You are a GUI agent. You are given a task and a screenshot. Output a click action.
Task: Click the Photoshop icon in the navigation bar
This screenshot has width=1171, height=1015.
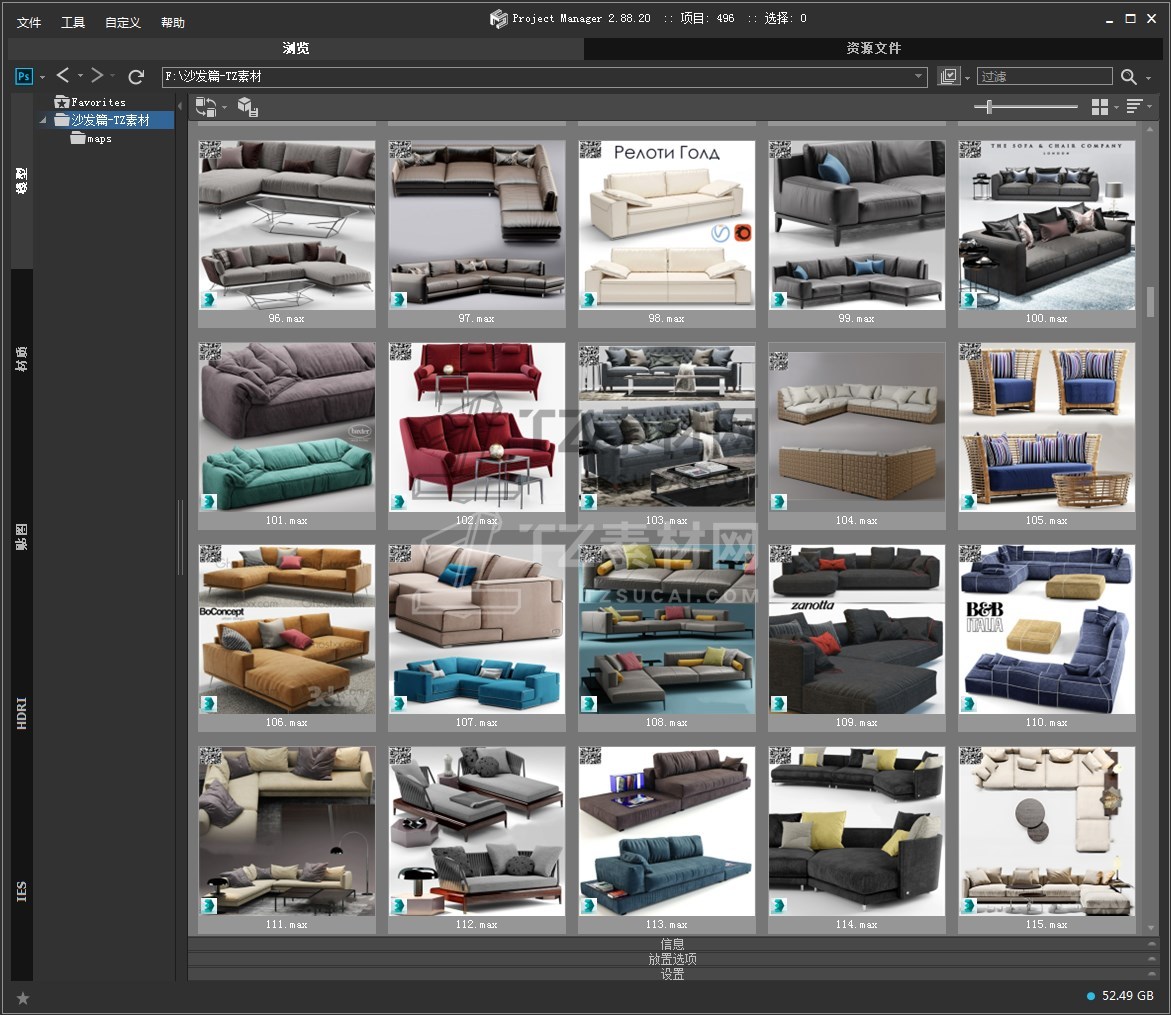point(24,77)
